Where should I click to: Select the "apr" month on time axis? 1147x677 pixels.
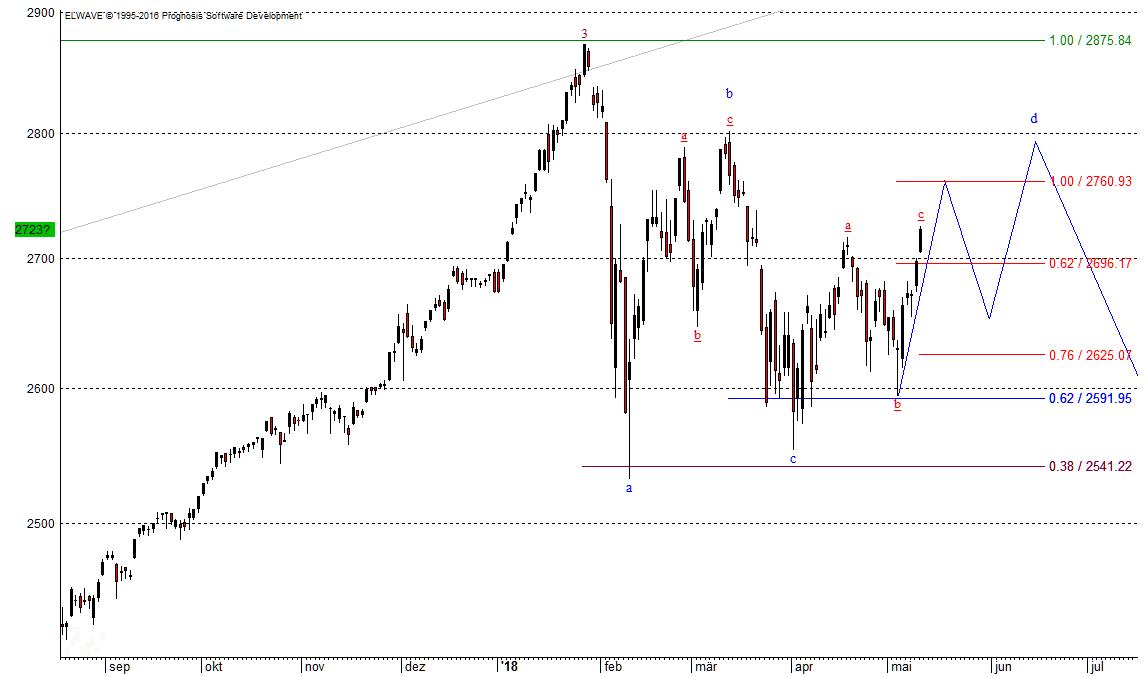pos(804,667)
